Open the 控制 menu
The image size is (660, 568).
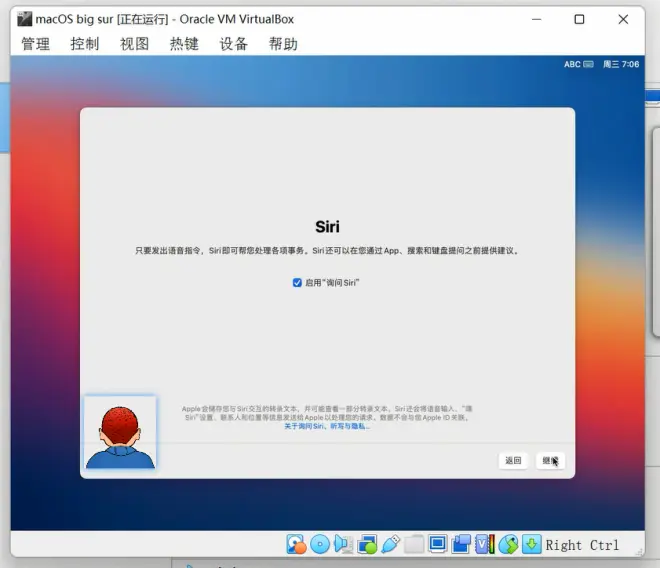[85, 44]
